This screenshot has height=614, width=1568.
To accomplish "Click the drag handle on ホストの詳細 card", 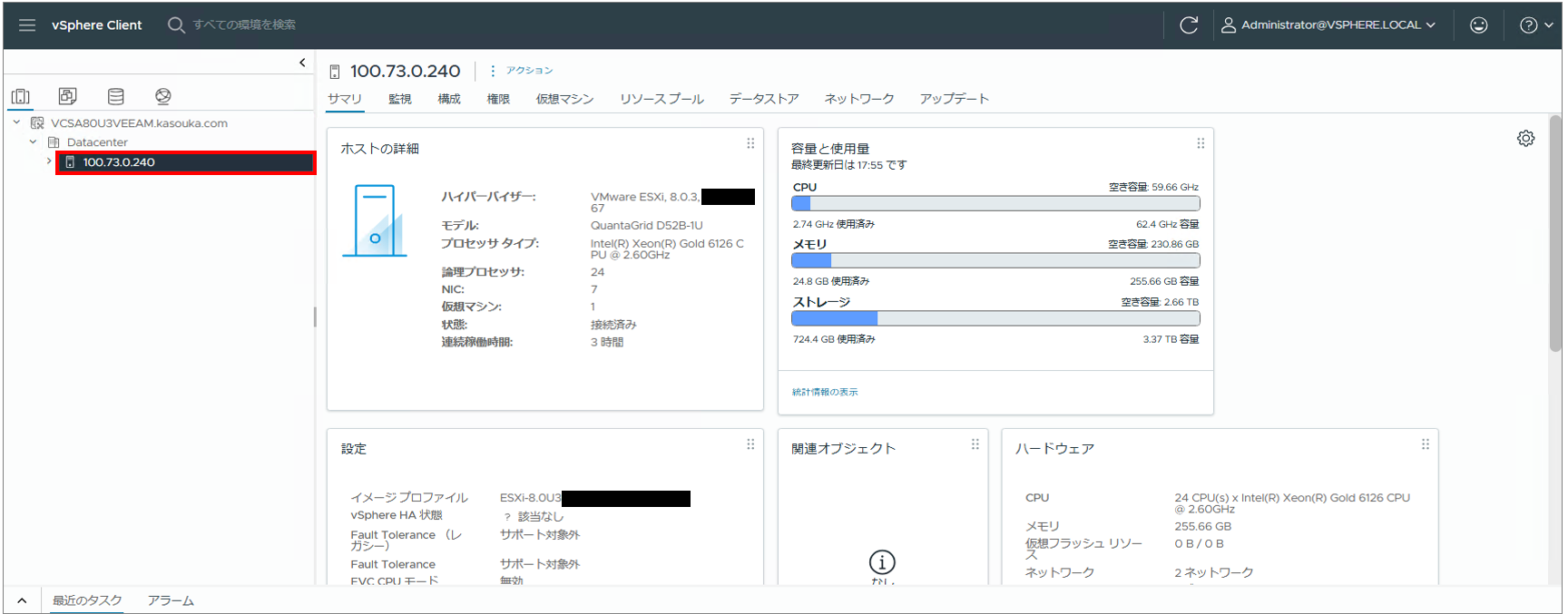I will pyautogui.click(x=750, y=143).
